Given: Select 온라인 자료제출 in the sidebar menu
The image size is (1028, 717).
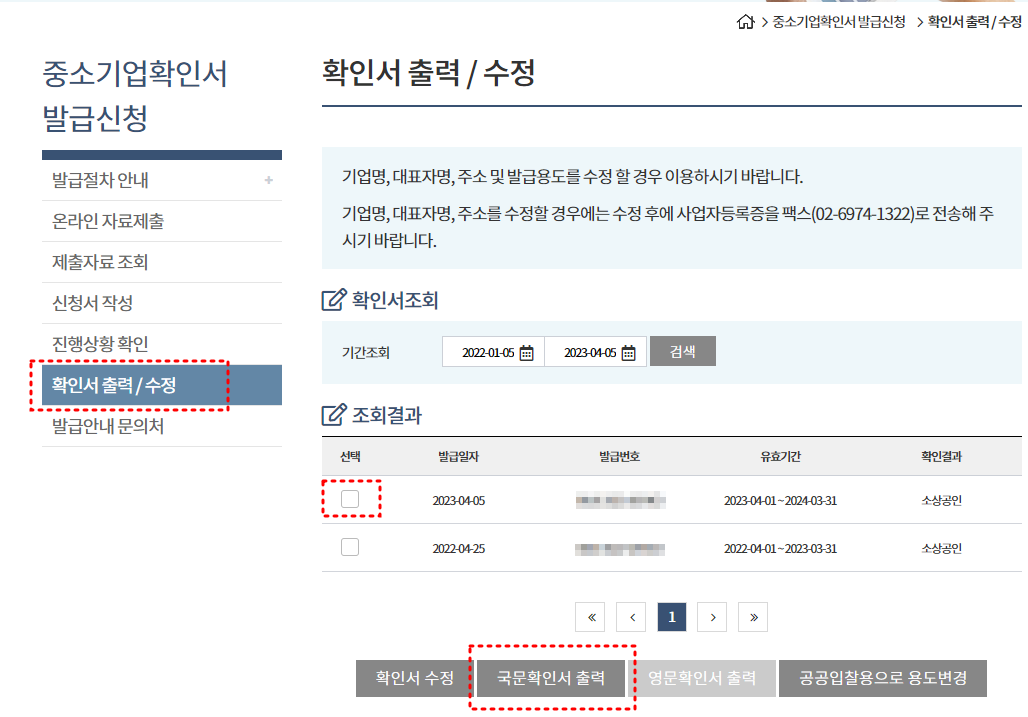Looking at the screenshot, I should [110, 221].
